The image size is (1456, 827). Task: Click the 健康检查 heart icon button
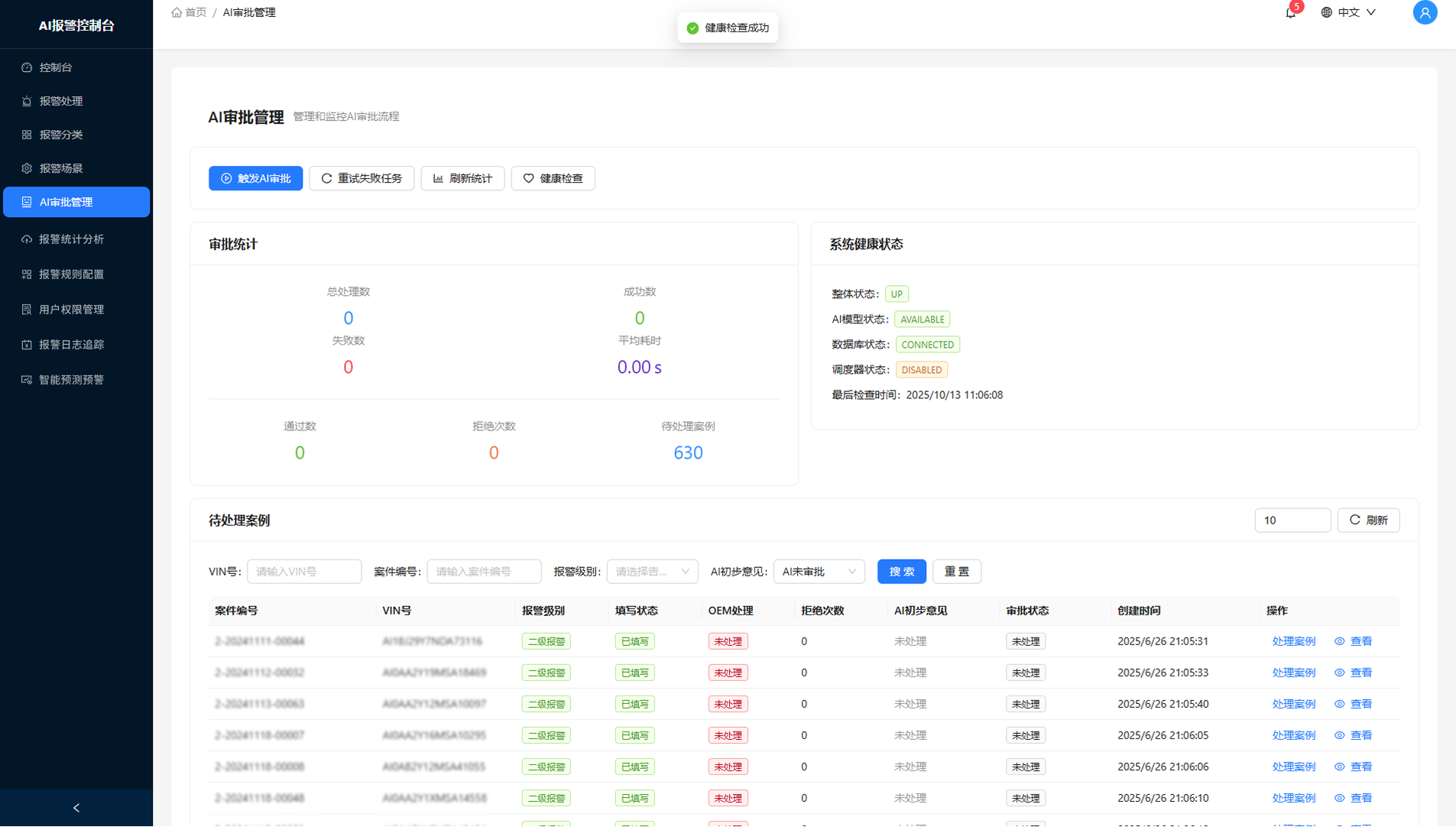(553, 178)
